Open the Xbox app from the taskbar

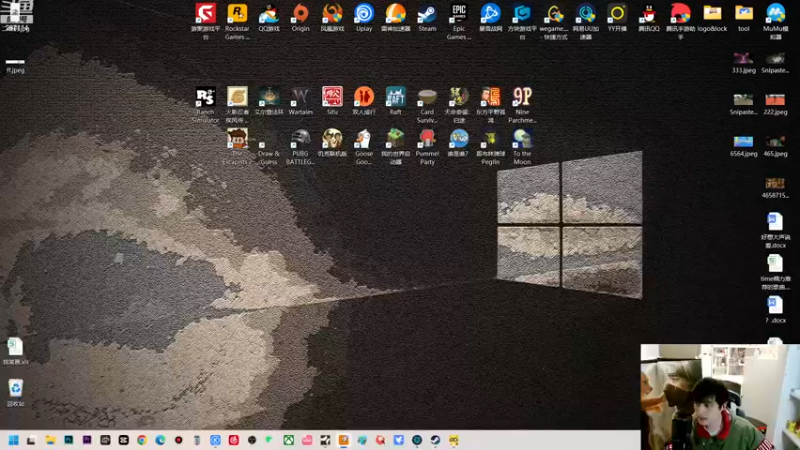[289, 440]
